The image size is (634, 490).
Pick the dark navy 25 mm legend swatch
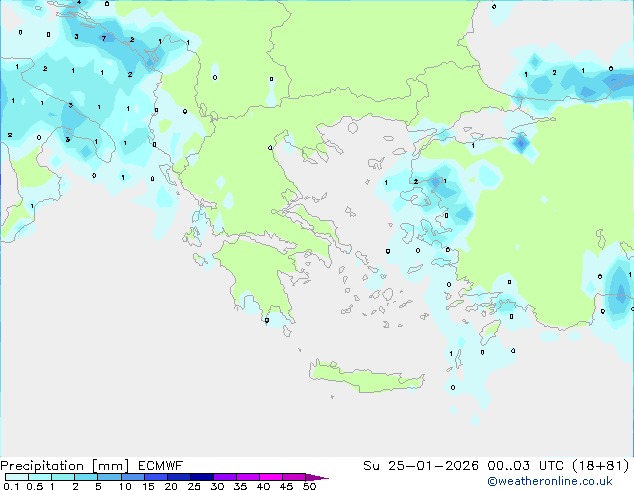[x=201, y=478]
